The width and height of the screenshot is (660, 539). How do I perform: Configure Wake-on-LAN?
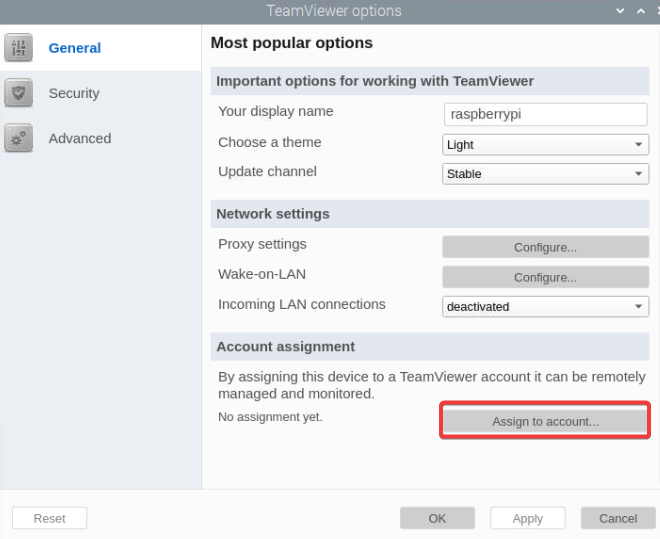tap(545, 277)
